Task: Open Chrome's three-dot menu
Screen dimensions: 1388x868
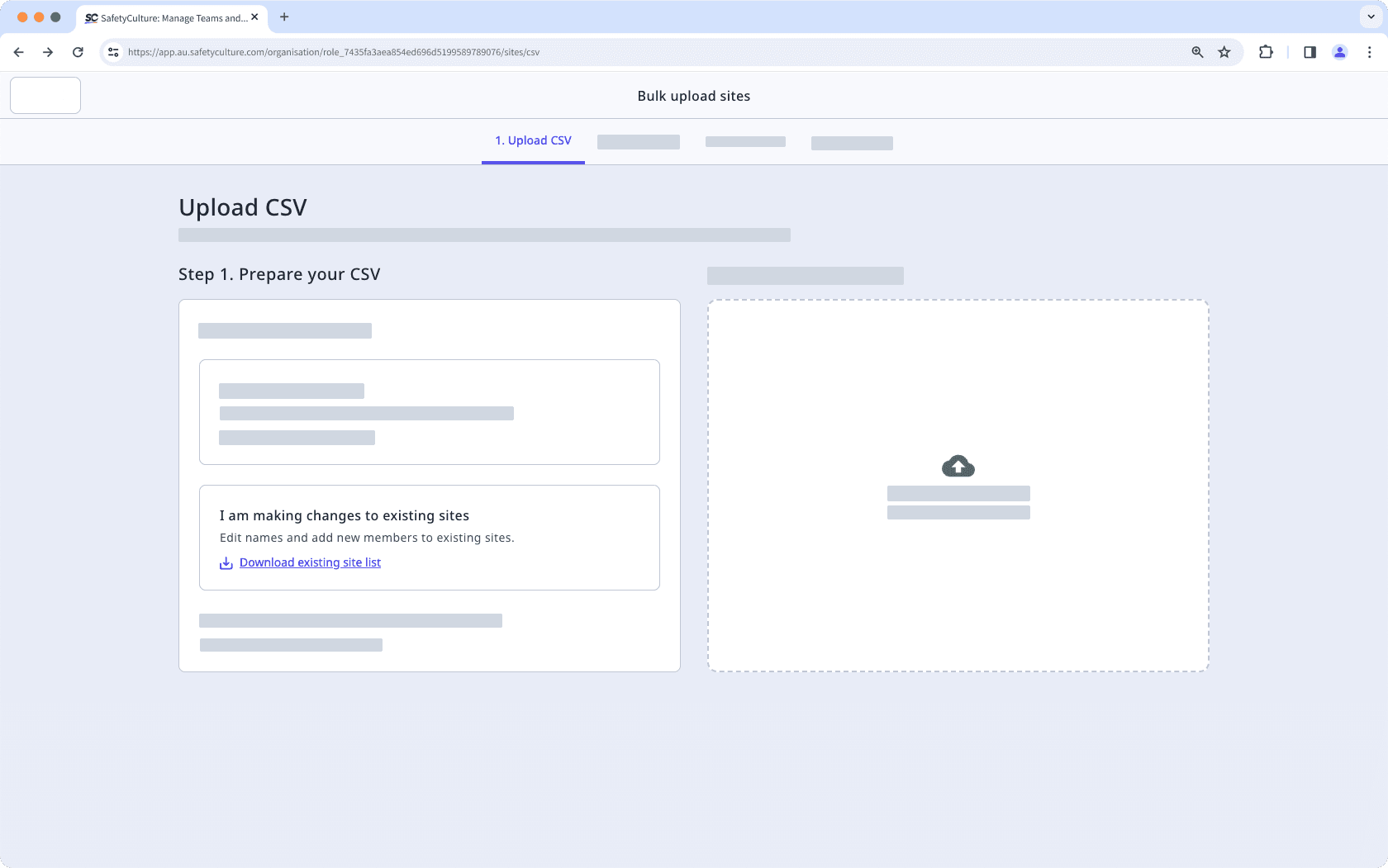Action: (x=1369, y=52)
